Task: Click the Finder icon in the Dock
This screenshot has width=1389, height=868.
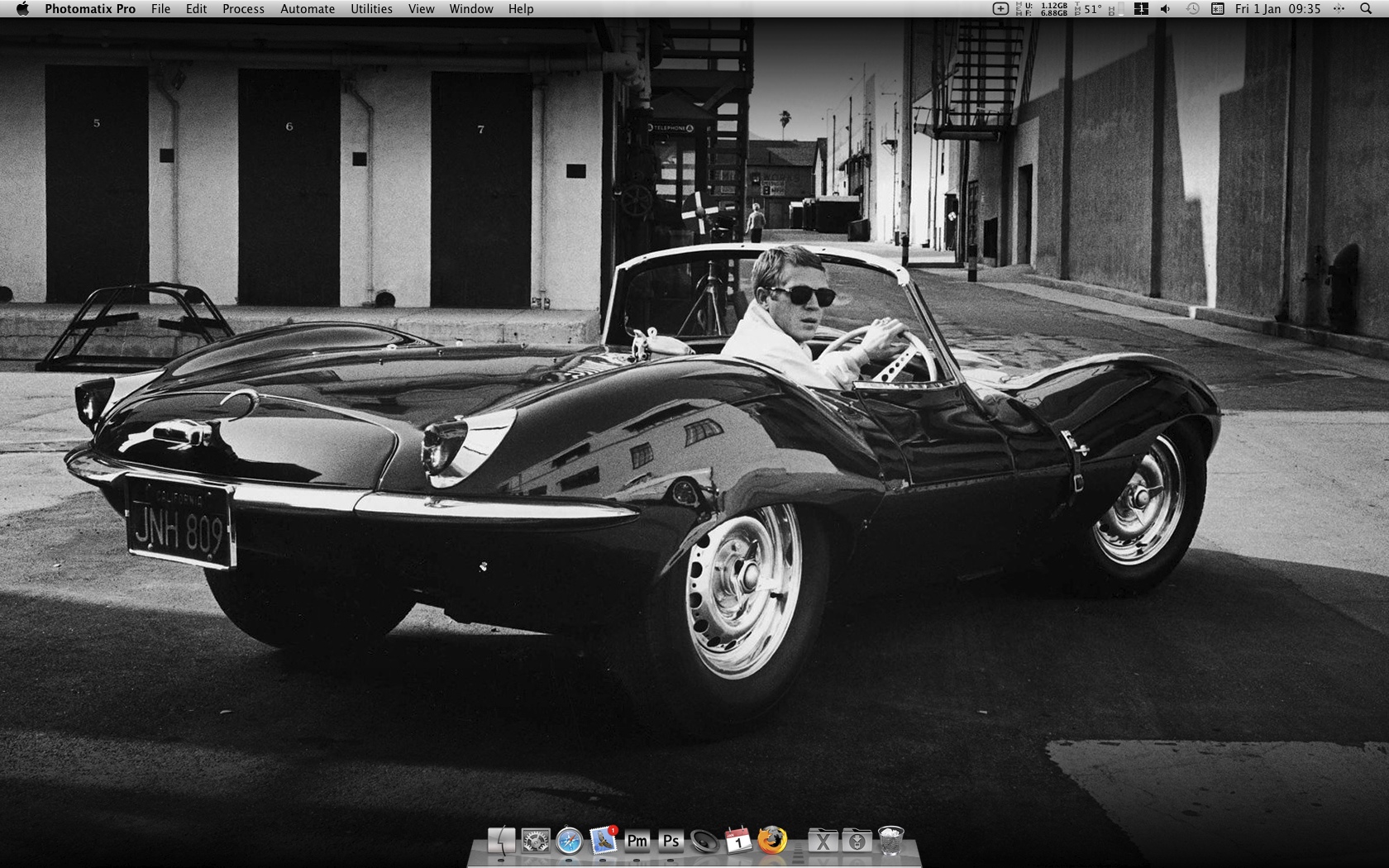Action: pos(501,842)
